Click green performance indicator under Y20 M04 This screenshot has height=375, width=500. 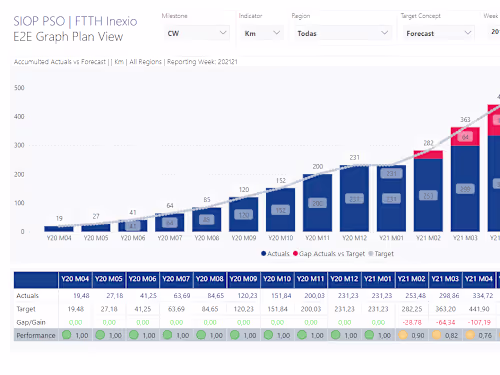[67, 335]
